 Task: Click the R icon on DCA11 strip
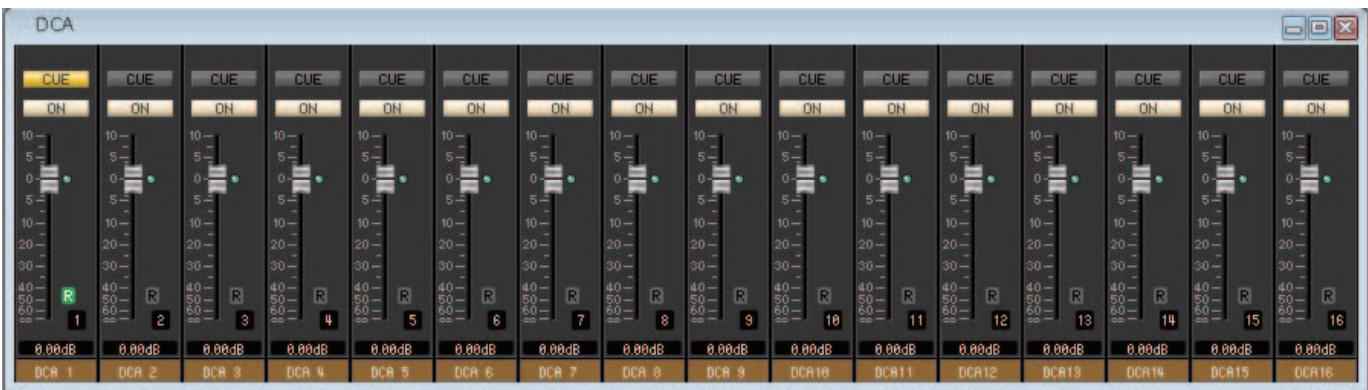pos(908,295)
